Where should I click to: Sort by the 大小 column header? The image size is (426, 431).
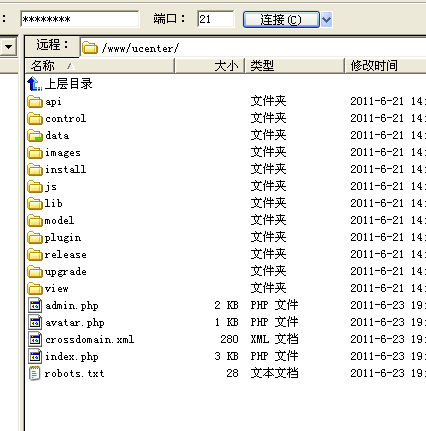coord(210,66)
